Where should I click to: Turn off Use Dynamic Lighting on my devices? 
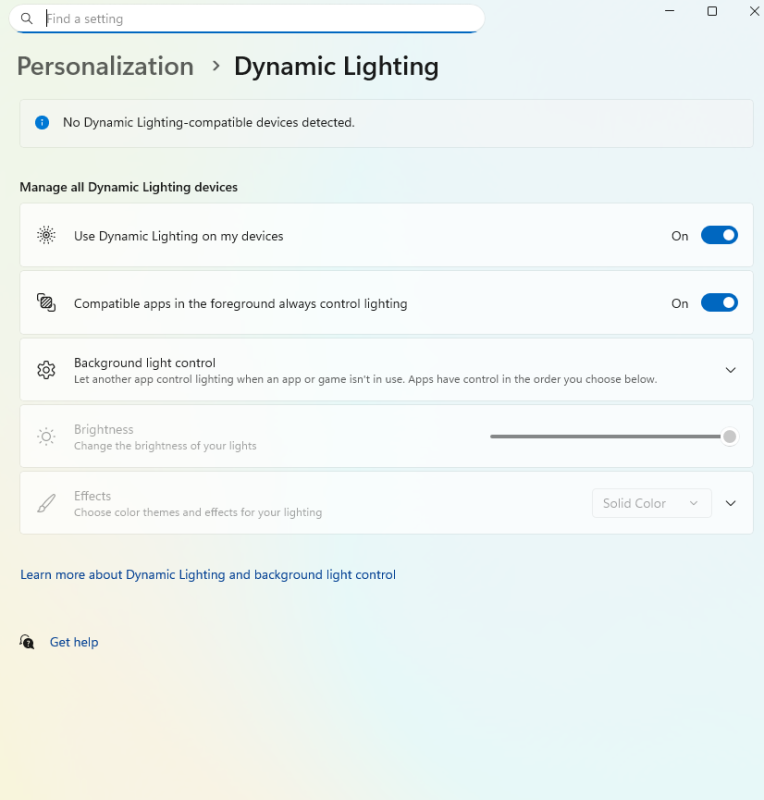click(x=719, y=236)
